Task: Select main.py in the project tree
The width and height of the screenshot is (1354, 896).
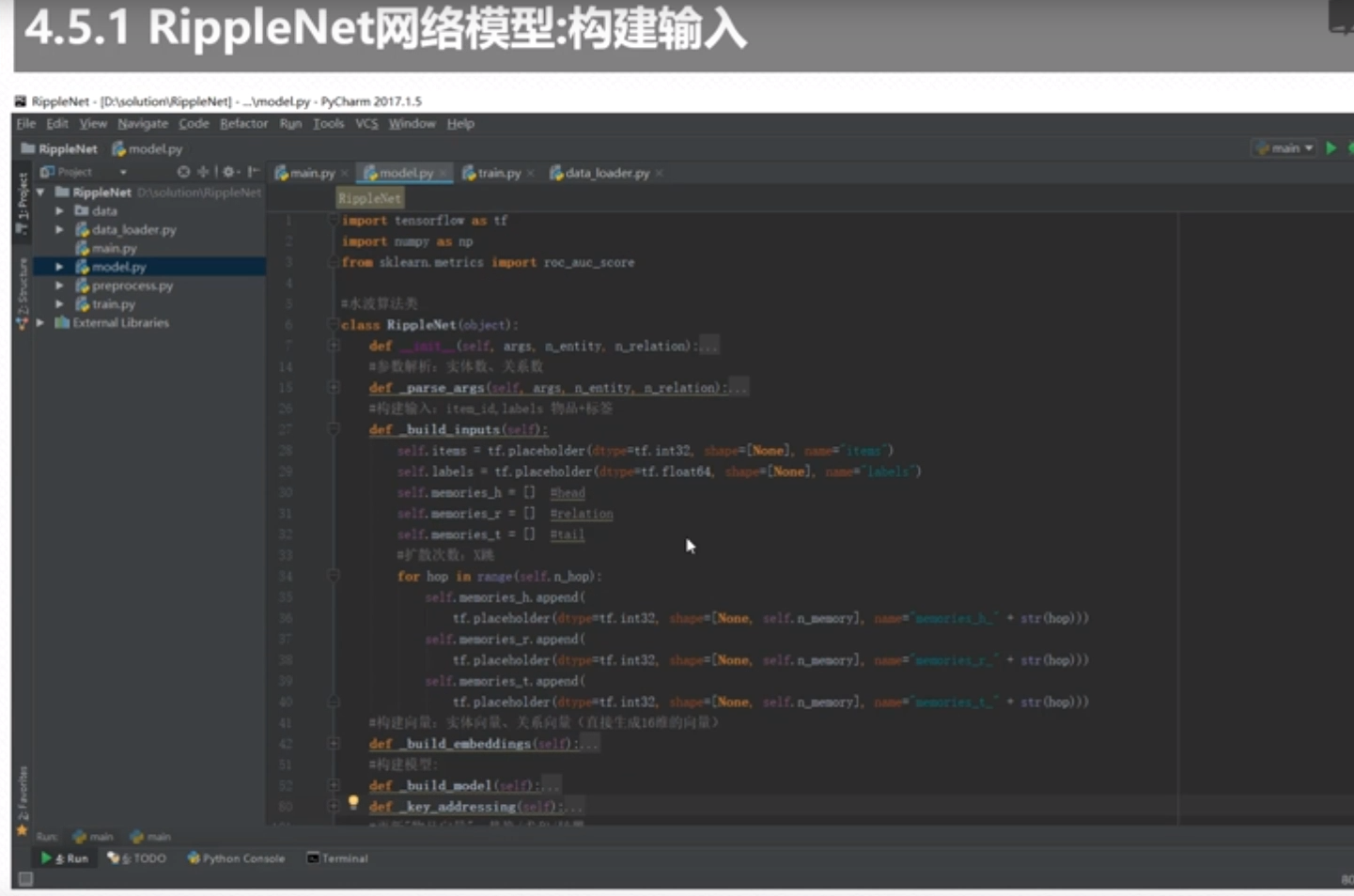Action: [114, 248]
